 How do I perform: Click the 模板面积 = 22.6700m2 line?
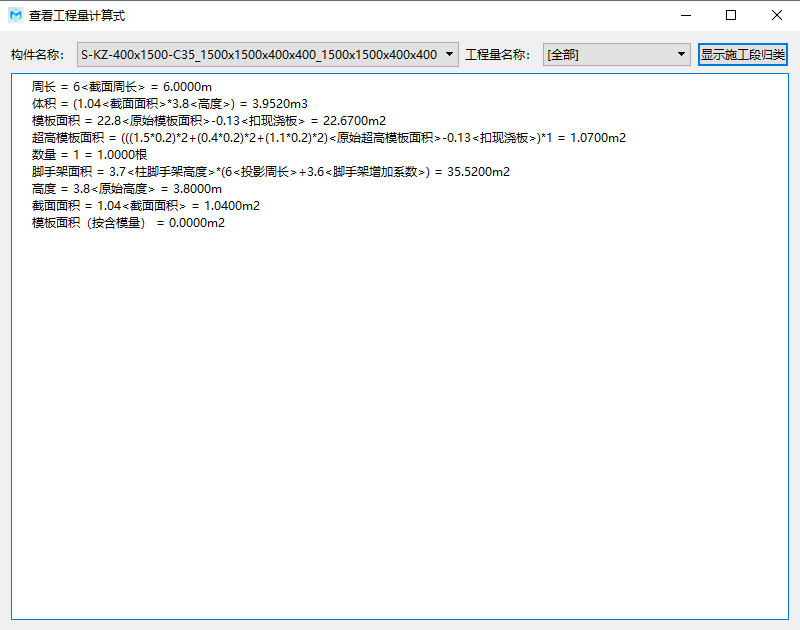(x=209, y=121)
